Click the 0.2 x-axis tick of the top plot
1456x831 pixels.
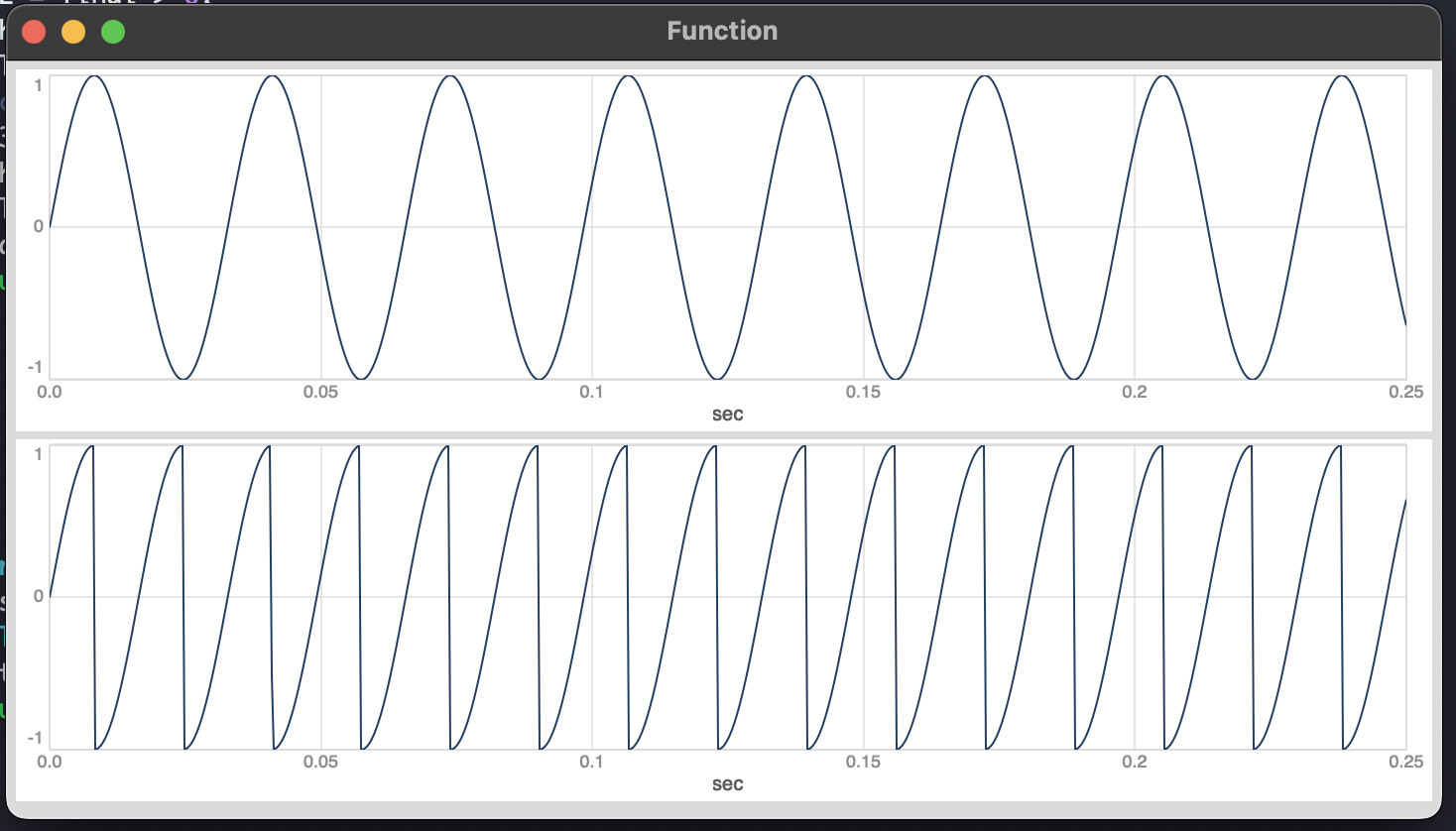click(x=1135, y=392)
